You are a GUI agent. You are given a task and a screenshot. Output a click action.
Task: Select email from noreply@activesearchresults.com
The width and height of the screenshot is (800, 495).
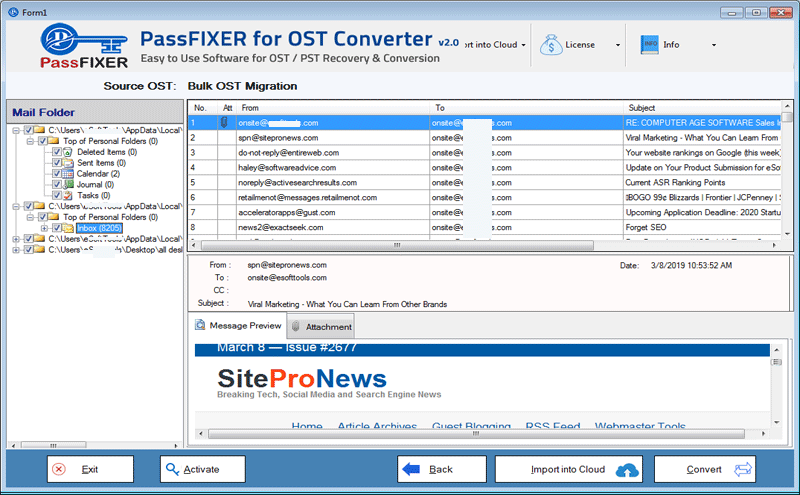[x=485, y=182]
